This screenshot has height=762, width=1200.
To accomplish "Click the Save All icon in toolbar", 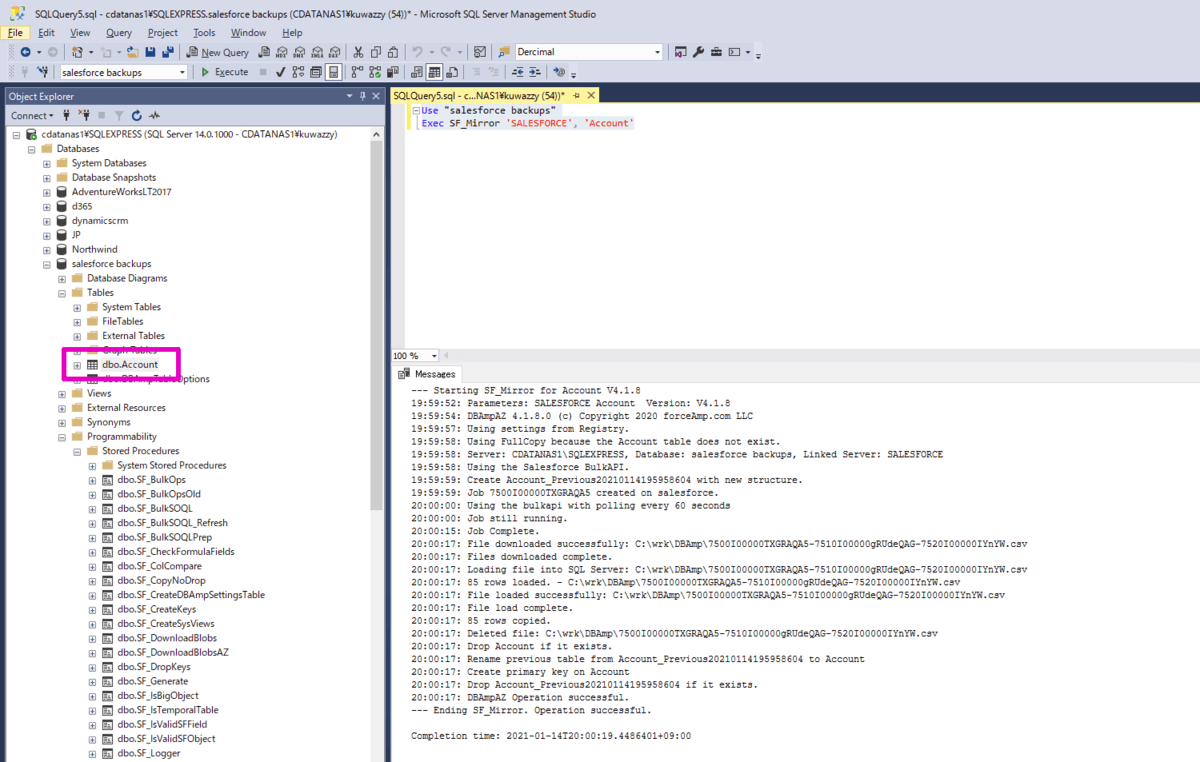I will click(x=167, y=52).
